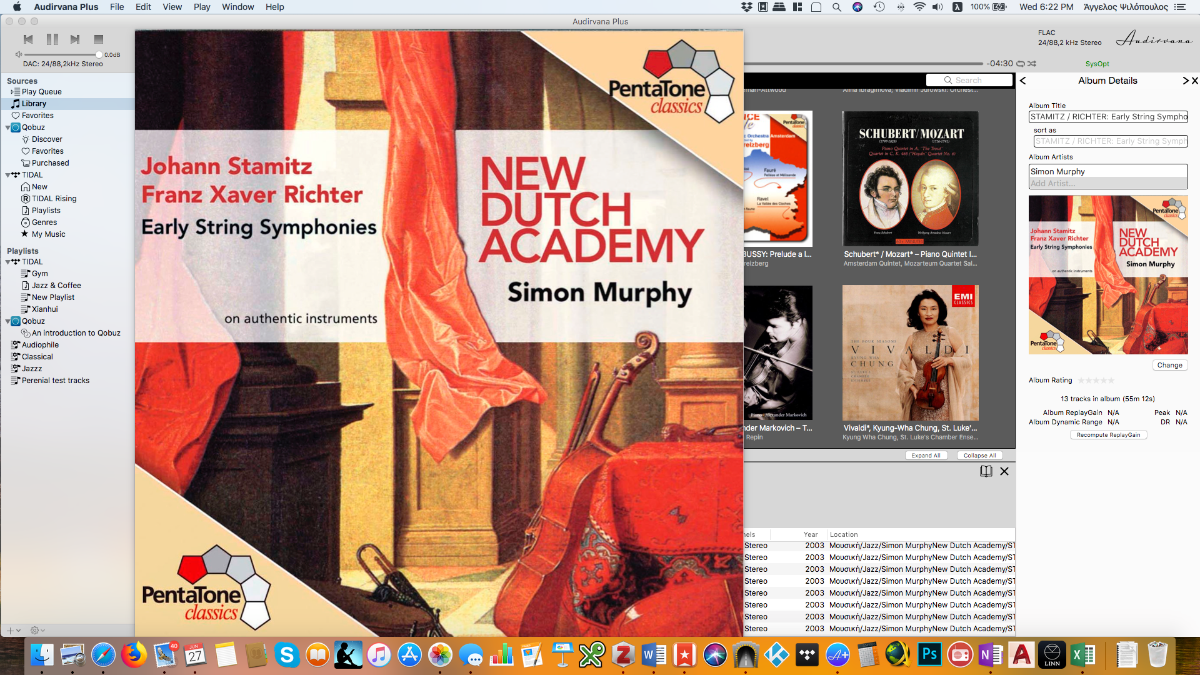Click the Recompute ReplayGain button

(x=1108, y=435)
